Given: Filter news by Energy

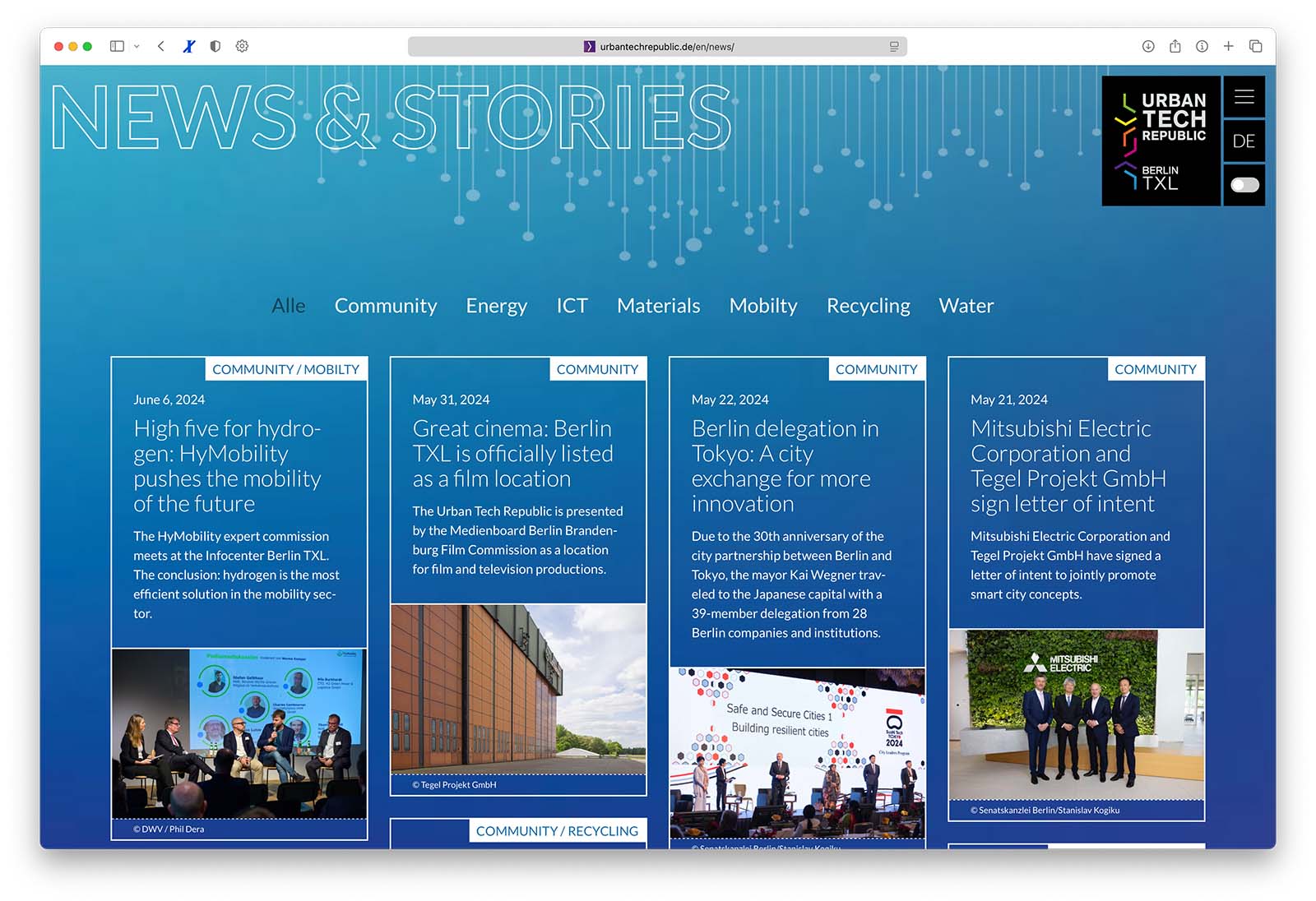Looking at the screenshot, I should click(x=497, y=306).
